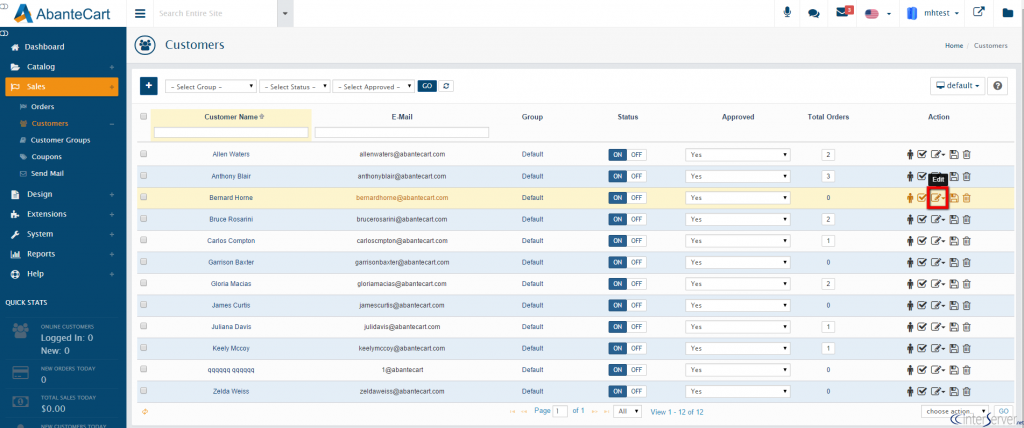This screenshot has height=428, width=1024.
Task: Click Bernard Horne's email address link
Action: coord(401,197)
